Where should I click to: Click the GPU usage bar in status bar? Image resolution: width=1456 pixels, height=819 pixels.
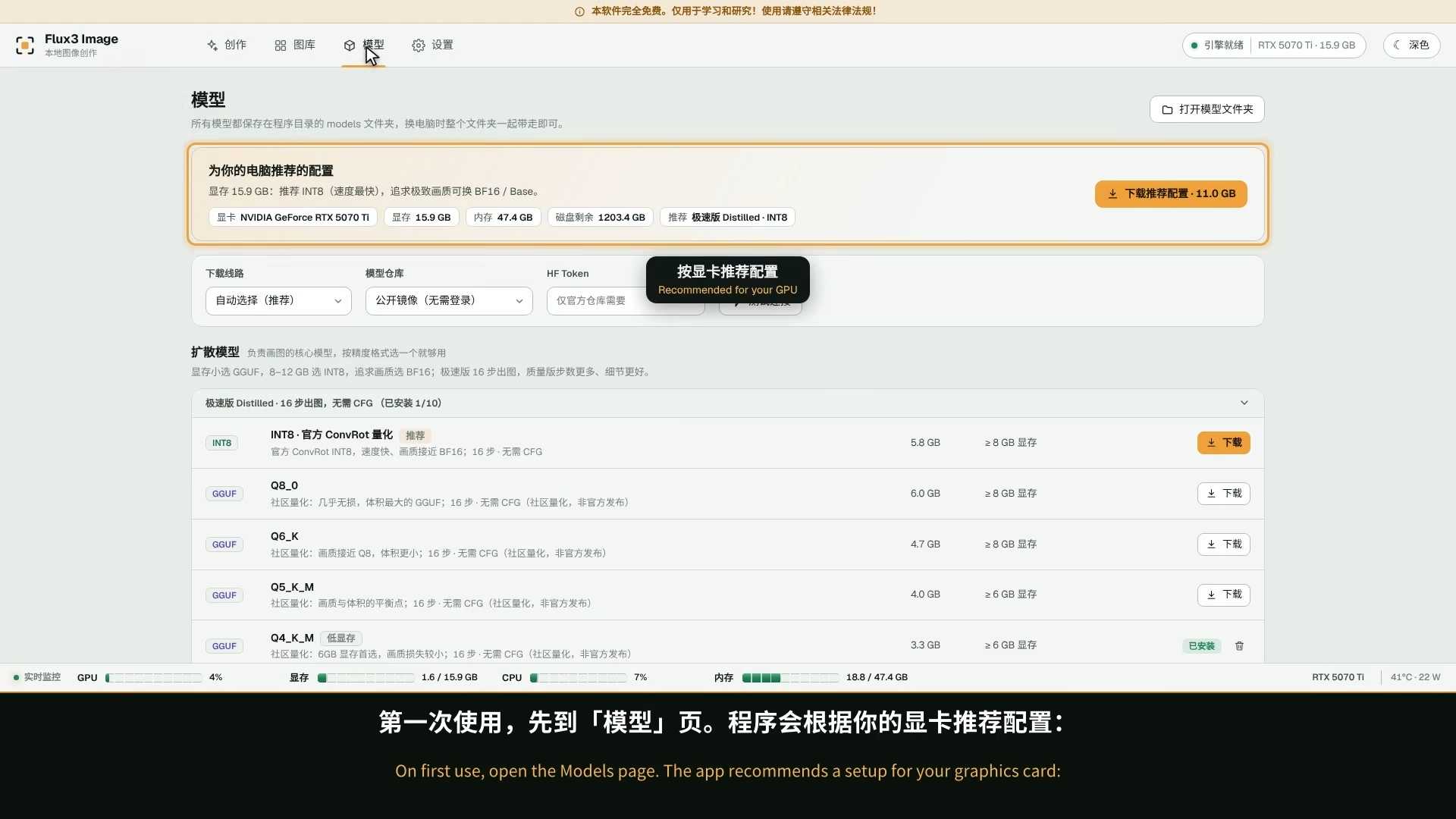154,678
